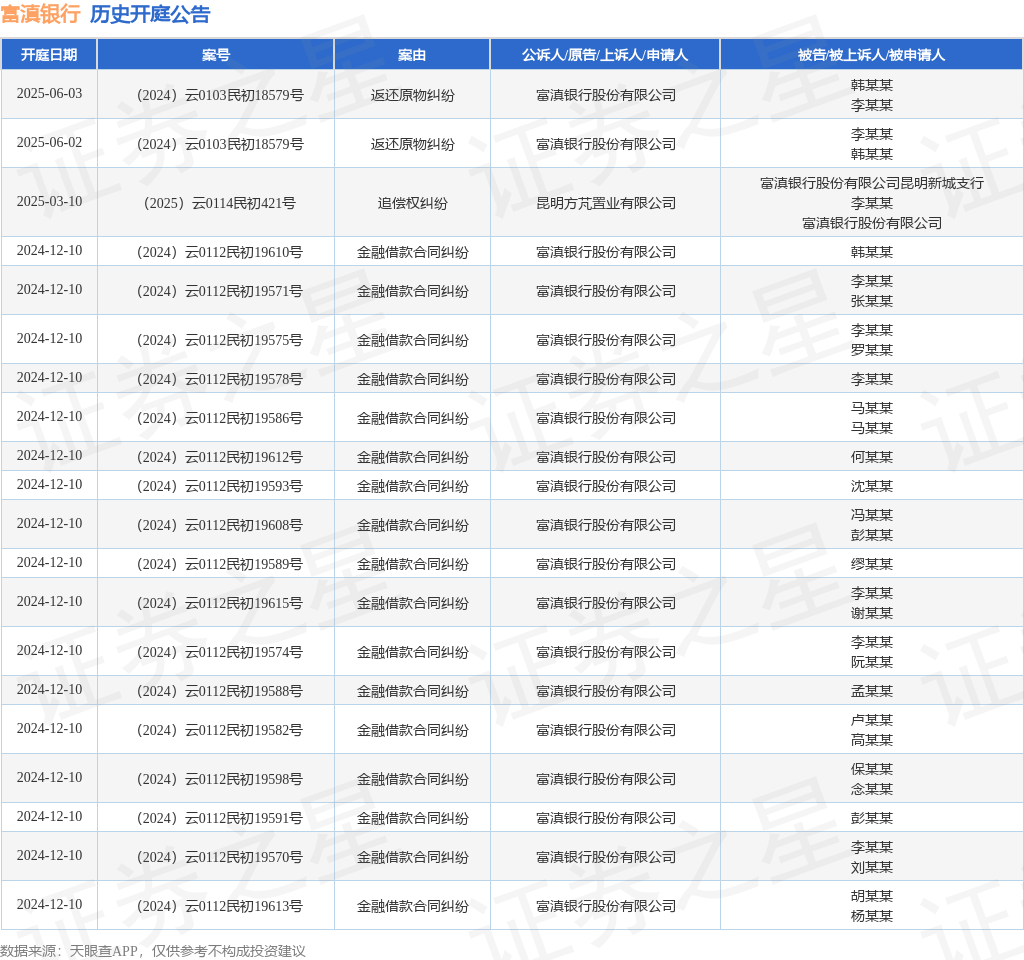
Task: Click defendant 孟某某
Action: (x=872, y=691)
